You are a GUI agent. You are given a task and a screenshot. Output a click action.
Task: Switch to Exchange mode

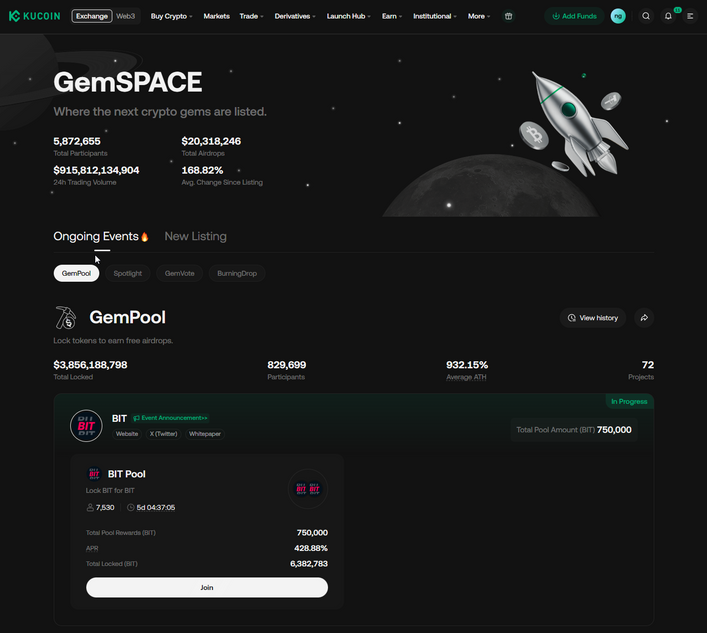[92, 16]
